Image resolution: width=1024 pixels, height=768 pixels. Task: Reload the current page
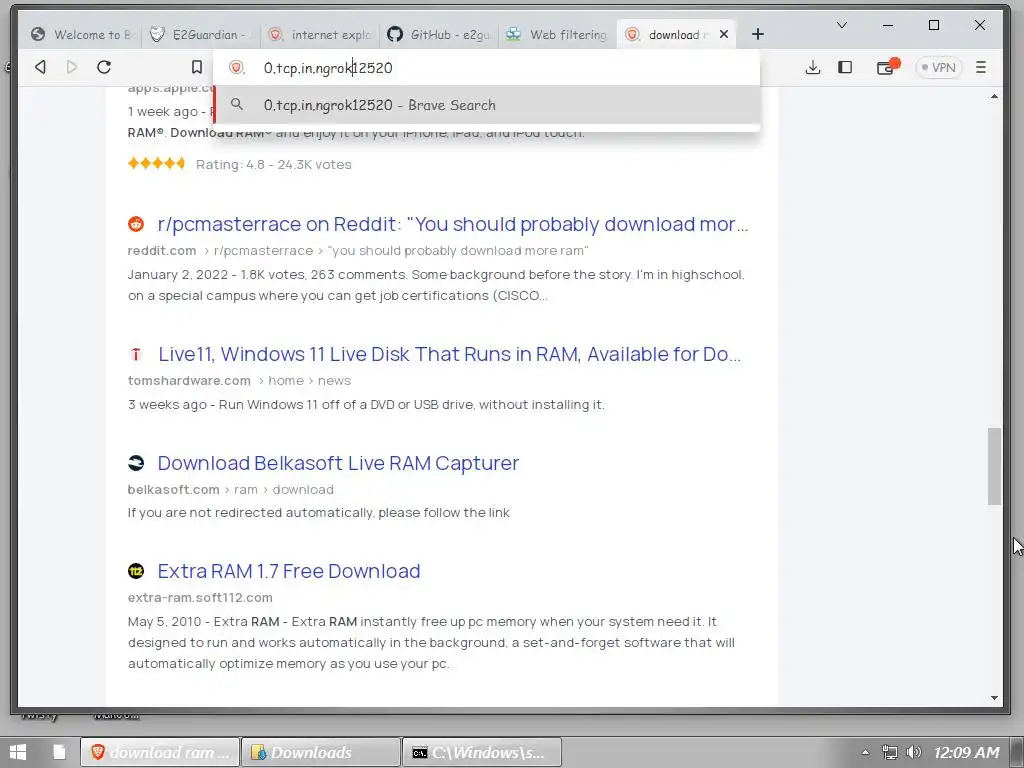(104, 67)
